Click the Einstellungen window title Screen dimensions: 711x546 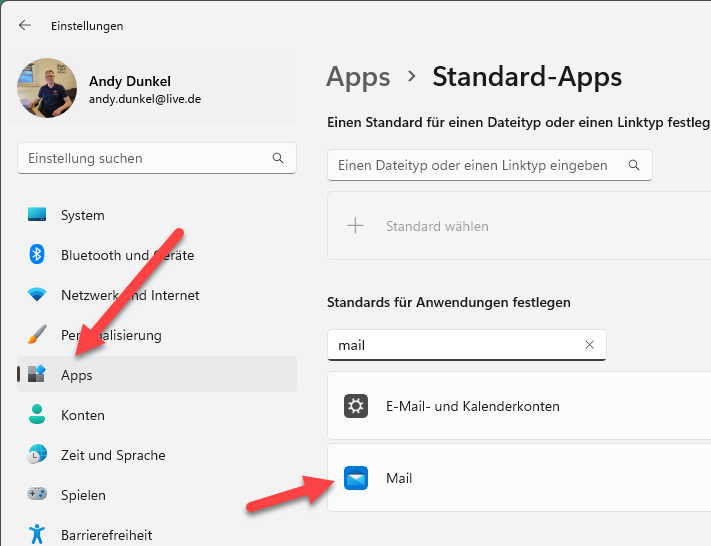coord(87,26)
